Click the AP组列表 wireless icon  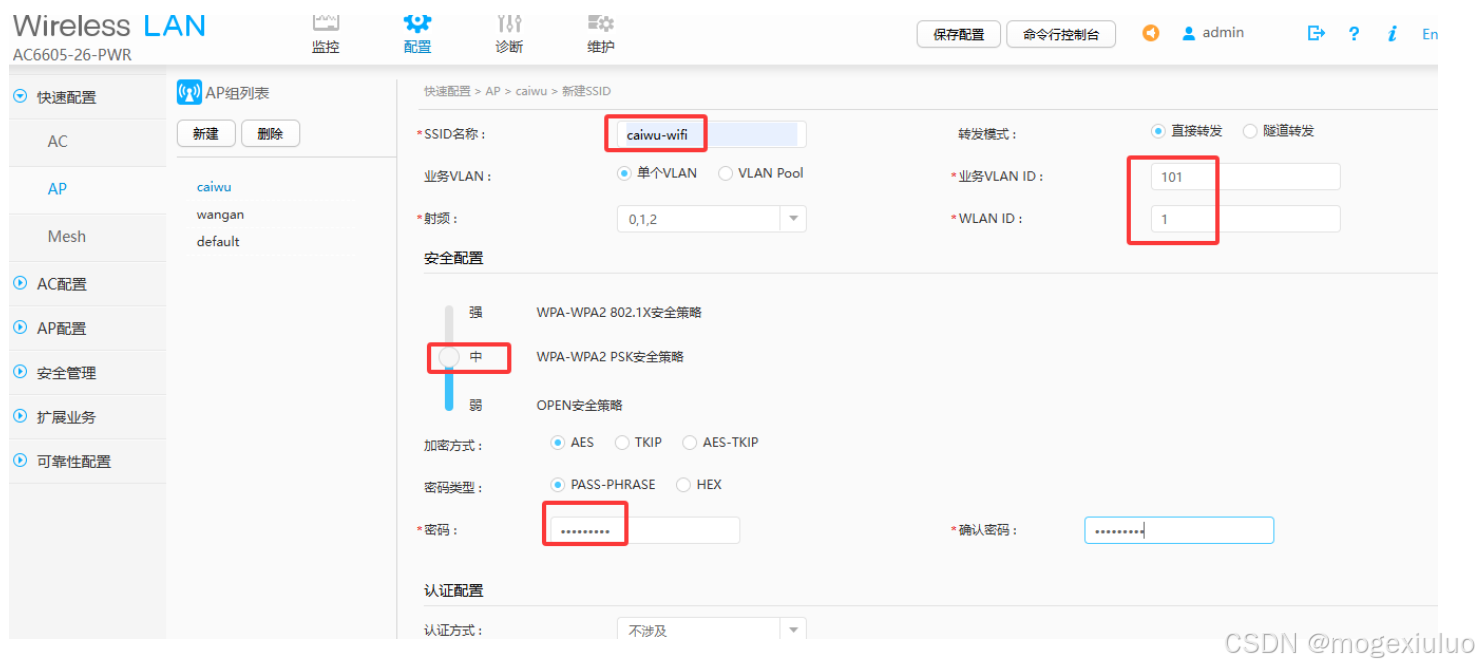tap(189, 93)
